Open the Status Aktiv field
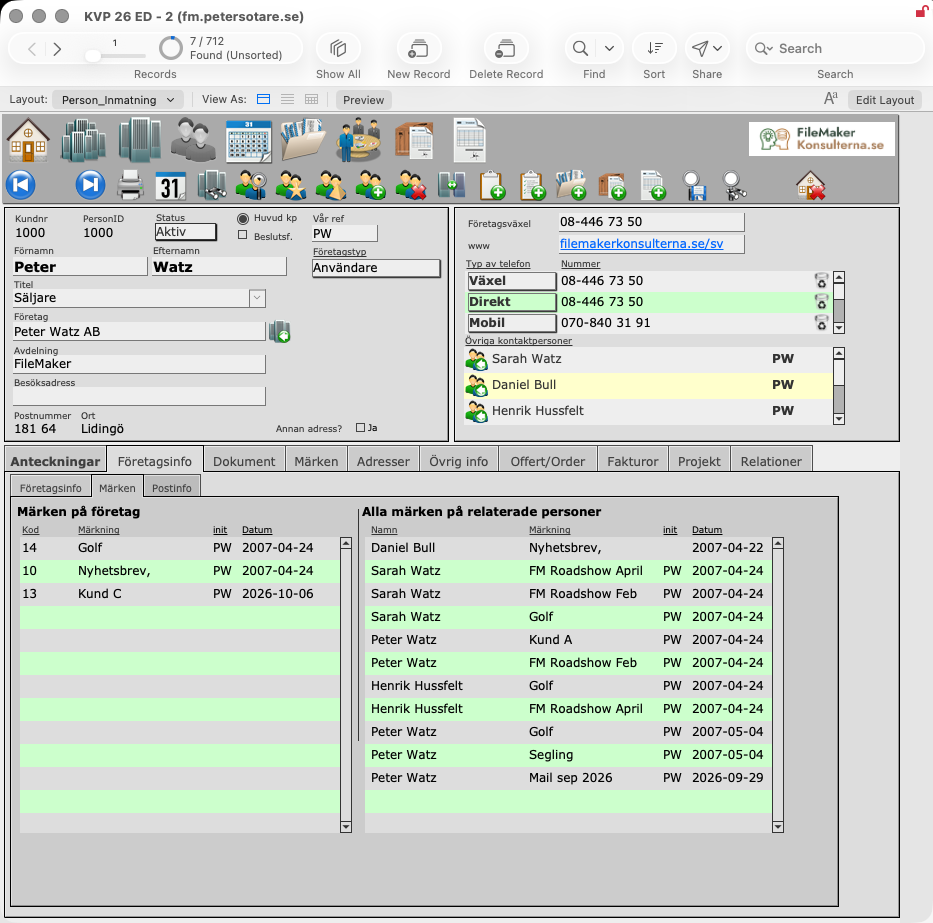 [185, 231]
